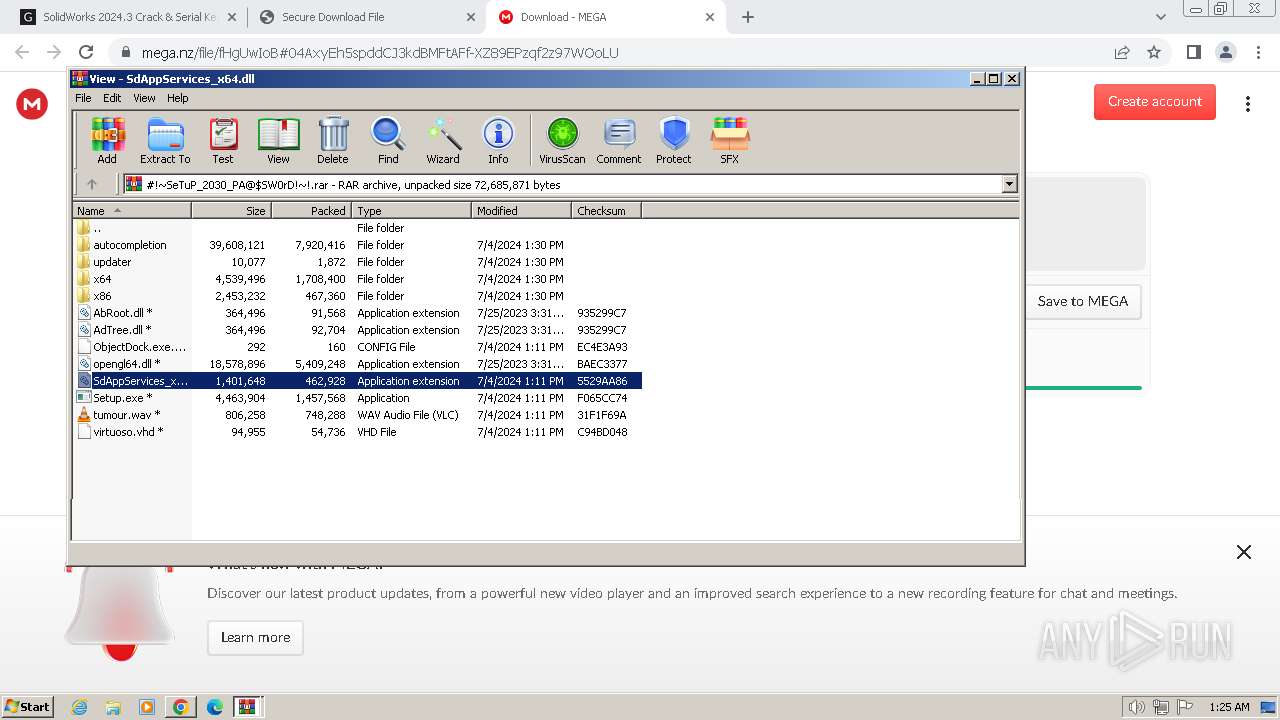The width and height of the screenshot is (1280, 720).
Task: Click the Learn more button
Action: point(255,637)
